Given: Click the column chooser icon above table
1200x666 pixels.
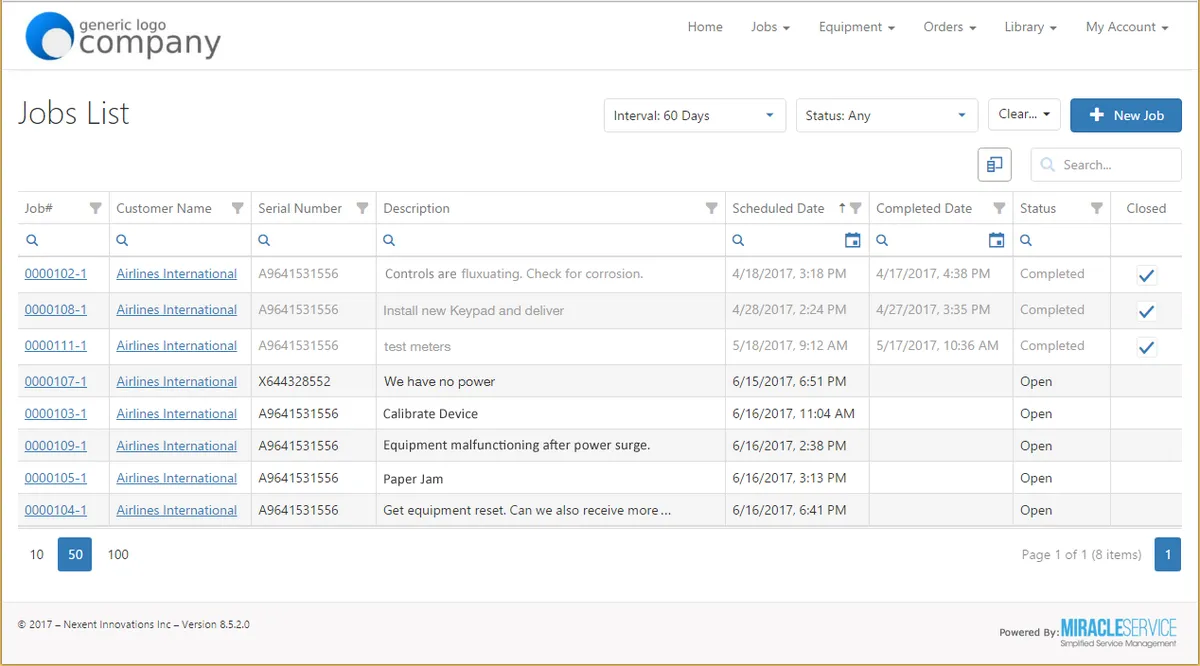Looking at the screenshot, I should click(994, 165).
